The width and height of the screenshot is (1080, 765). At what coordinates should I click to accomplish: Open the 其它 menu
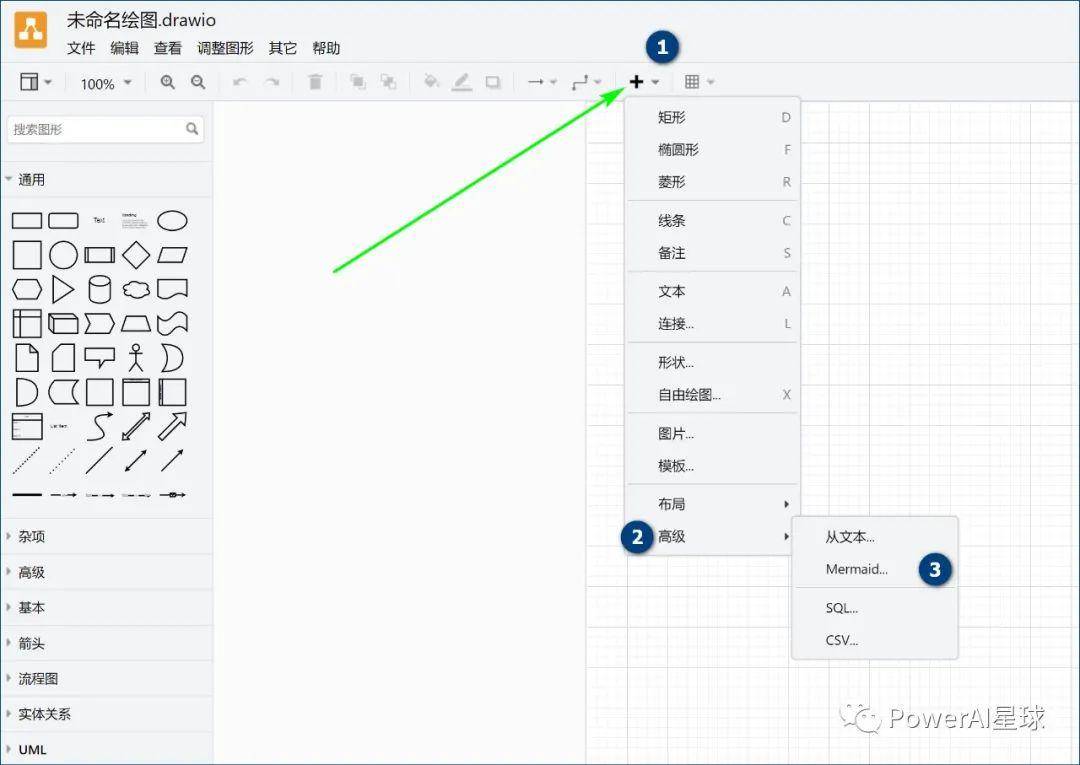pos(282,48)
